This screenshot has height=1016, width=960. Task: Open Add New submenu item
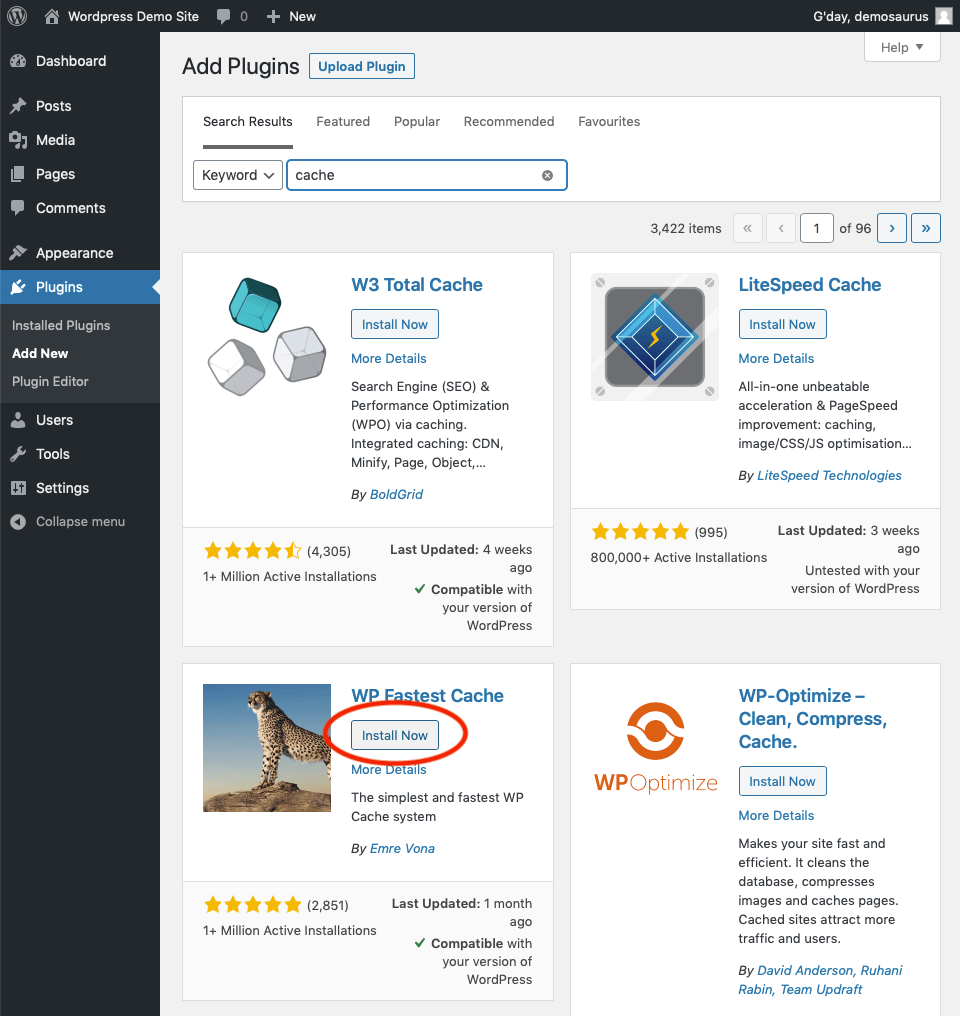pyautogui.click(x=40, y=353)
